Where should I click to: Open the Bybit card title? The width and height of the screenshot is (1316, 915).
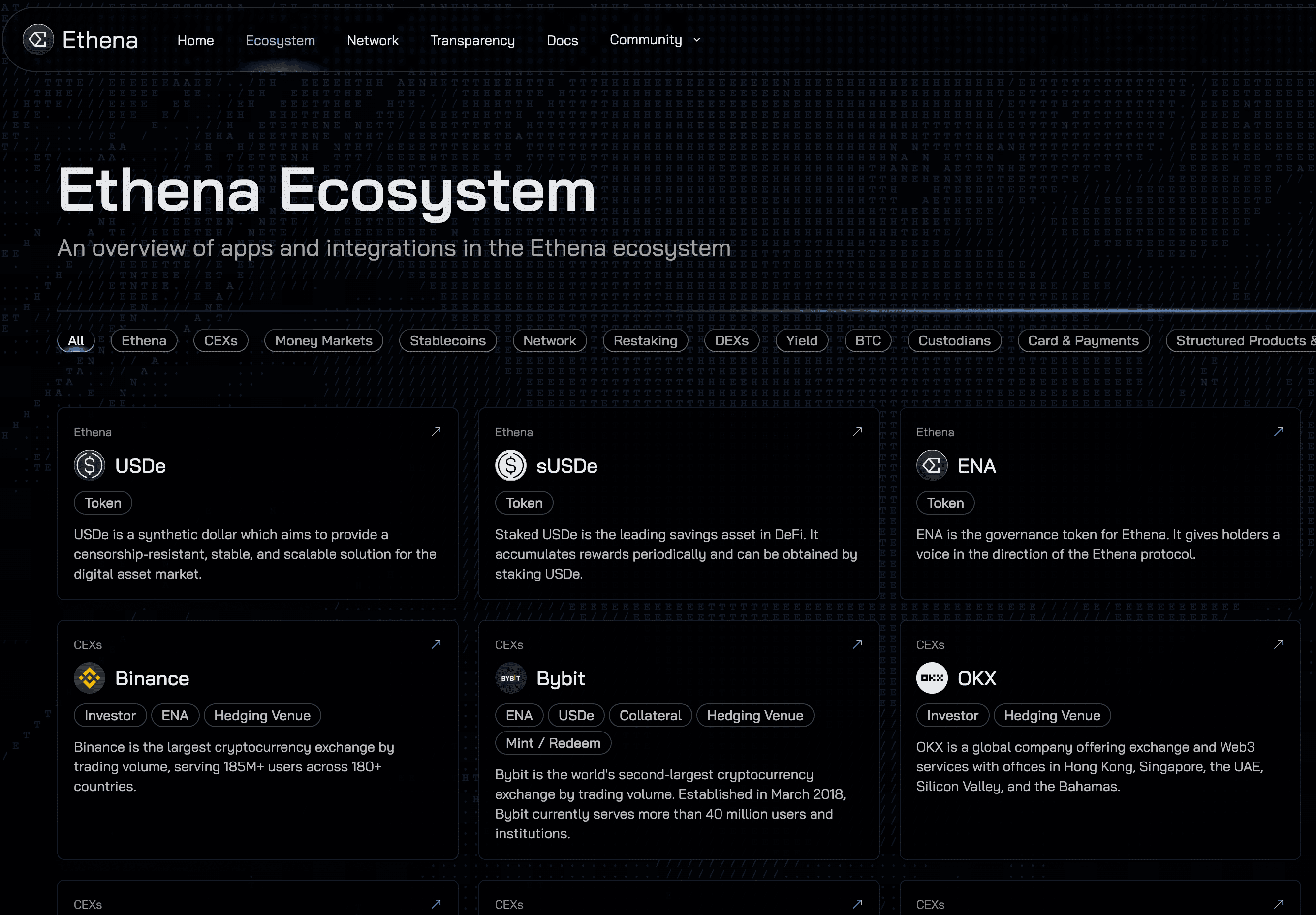(561, 678)
